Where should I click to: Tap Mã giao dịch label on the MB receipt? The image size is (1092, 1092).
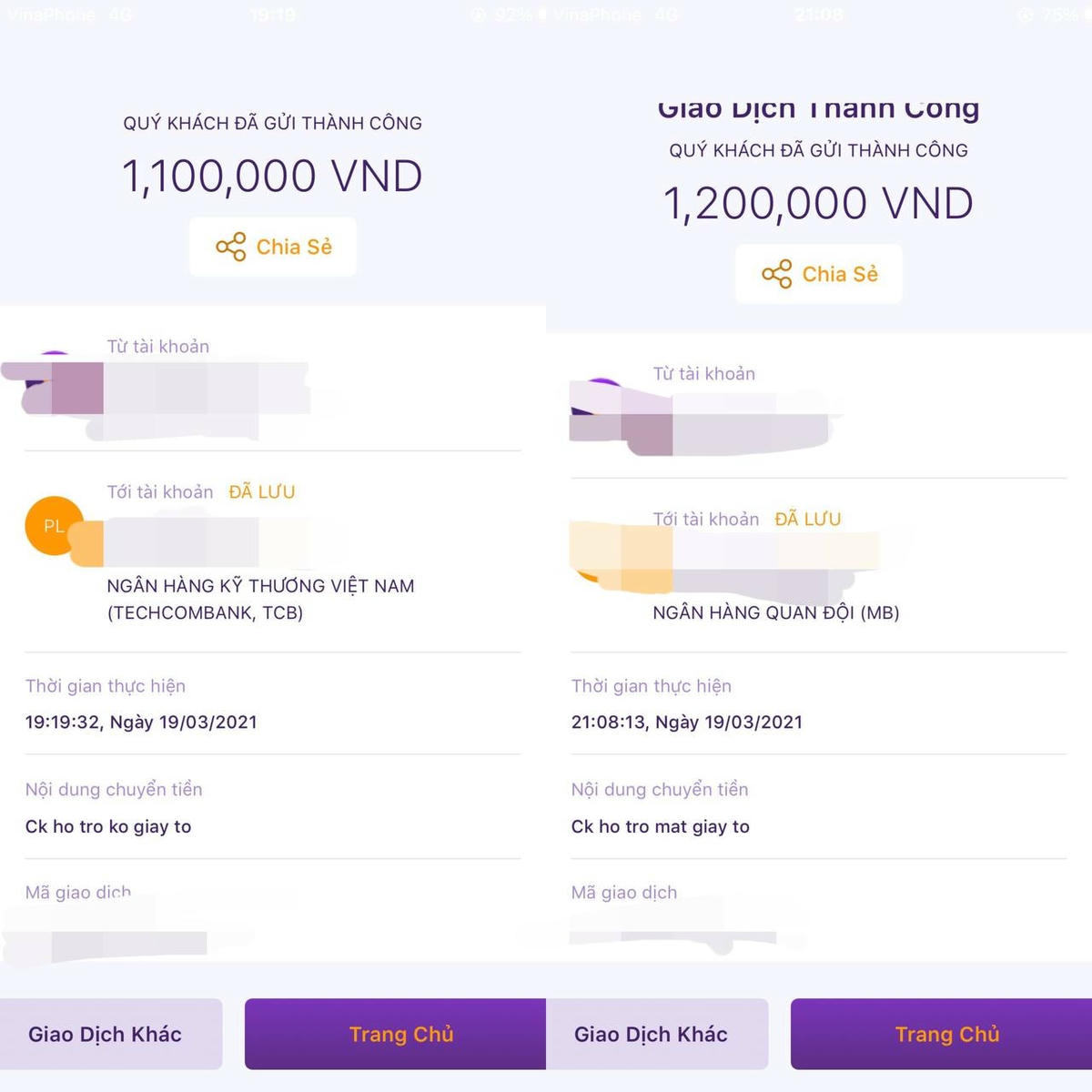pos(624,893)
